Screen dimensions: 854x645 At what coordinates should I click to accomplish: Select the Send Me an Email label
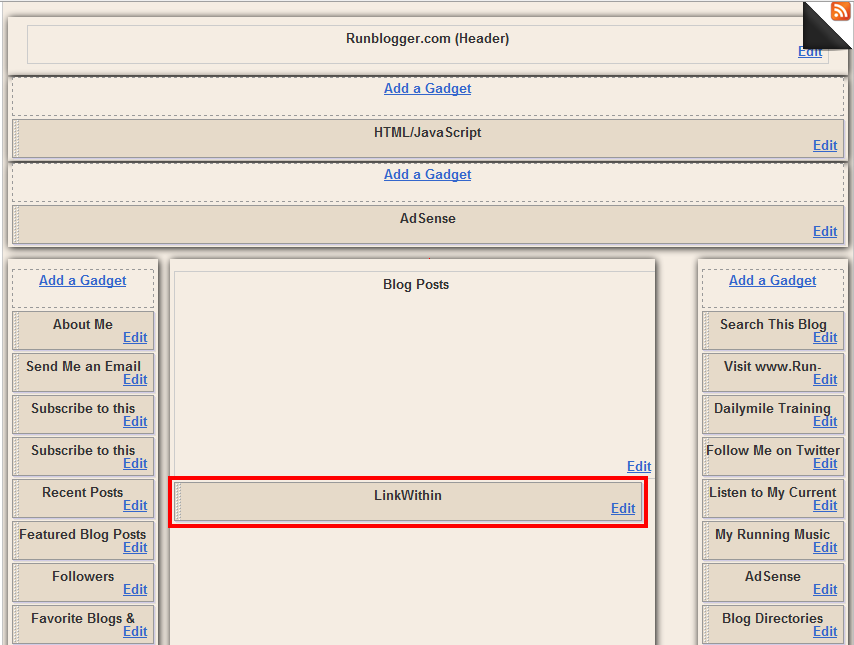[83, 366]
